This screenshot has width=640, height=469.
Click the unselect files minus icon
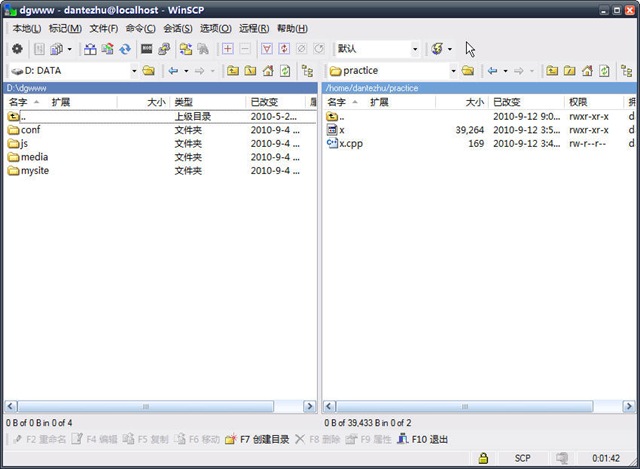click(x=245, y=49)
